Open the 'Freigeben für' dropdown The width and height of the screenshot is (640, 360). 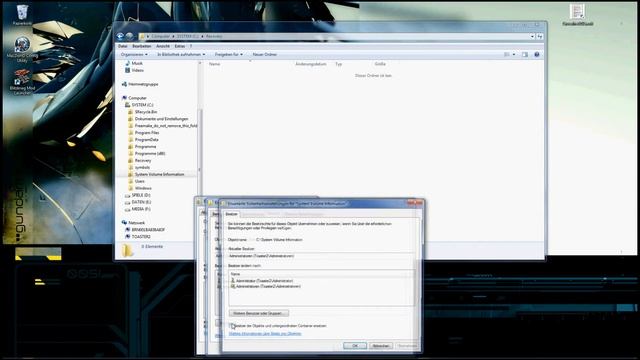[229, 54]
